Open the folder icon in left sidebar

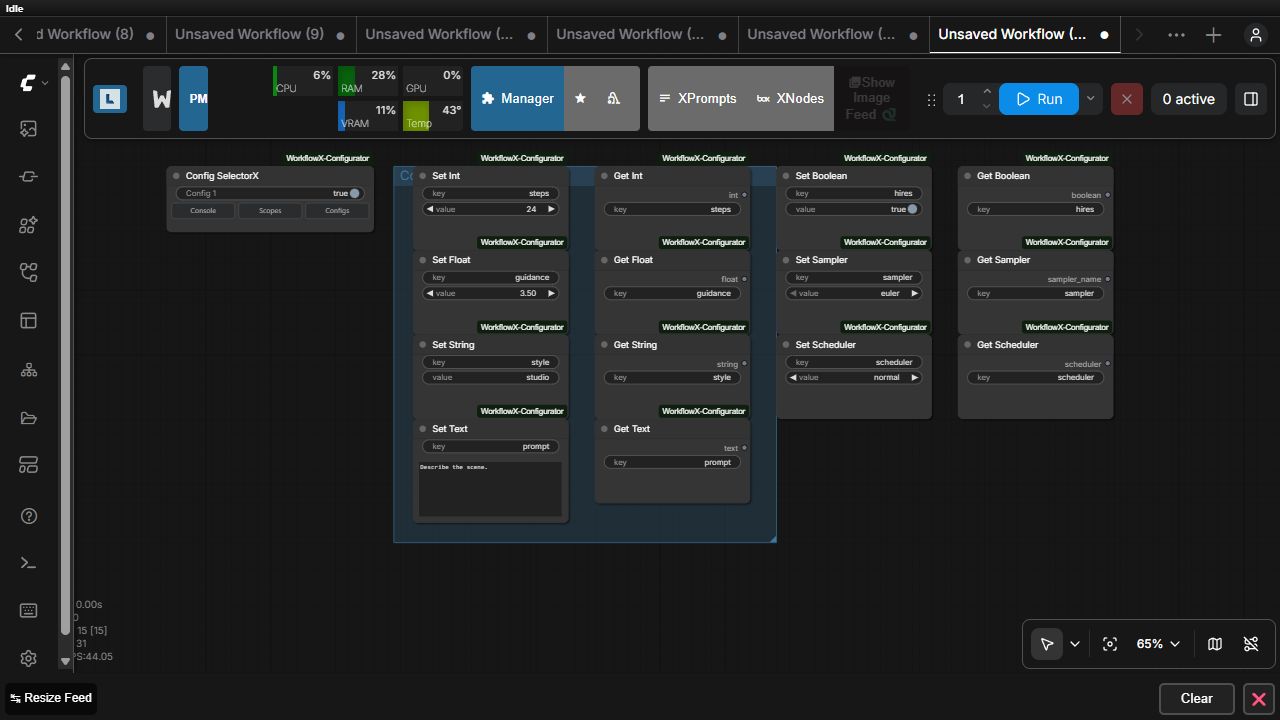(28, 418)
